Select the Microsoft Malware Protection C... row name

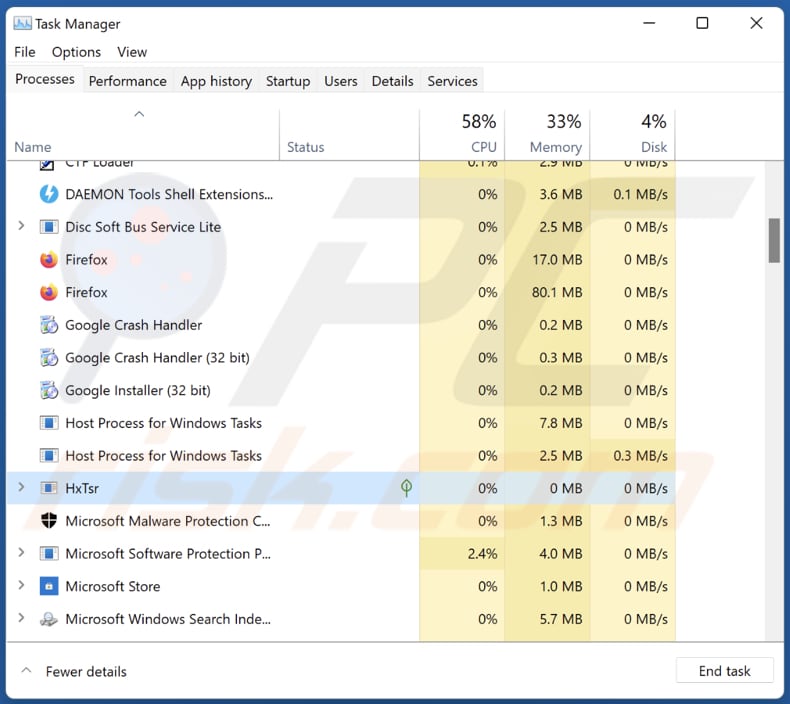(168, 521)
